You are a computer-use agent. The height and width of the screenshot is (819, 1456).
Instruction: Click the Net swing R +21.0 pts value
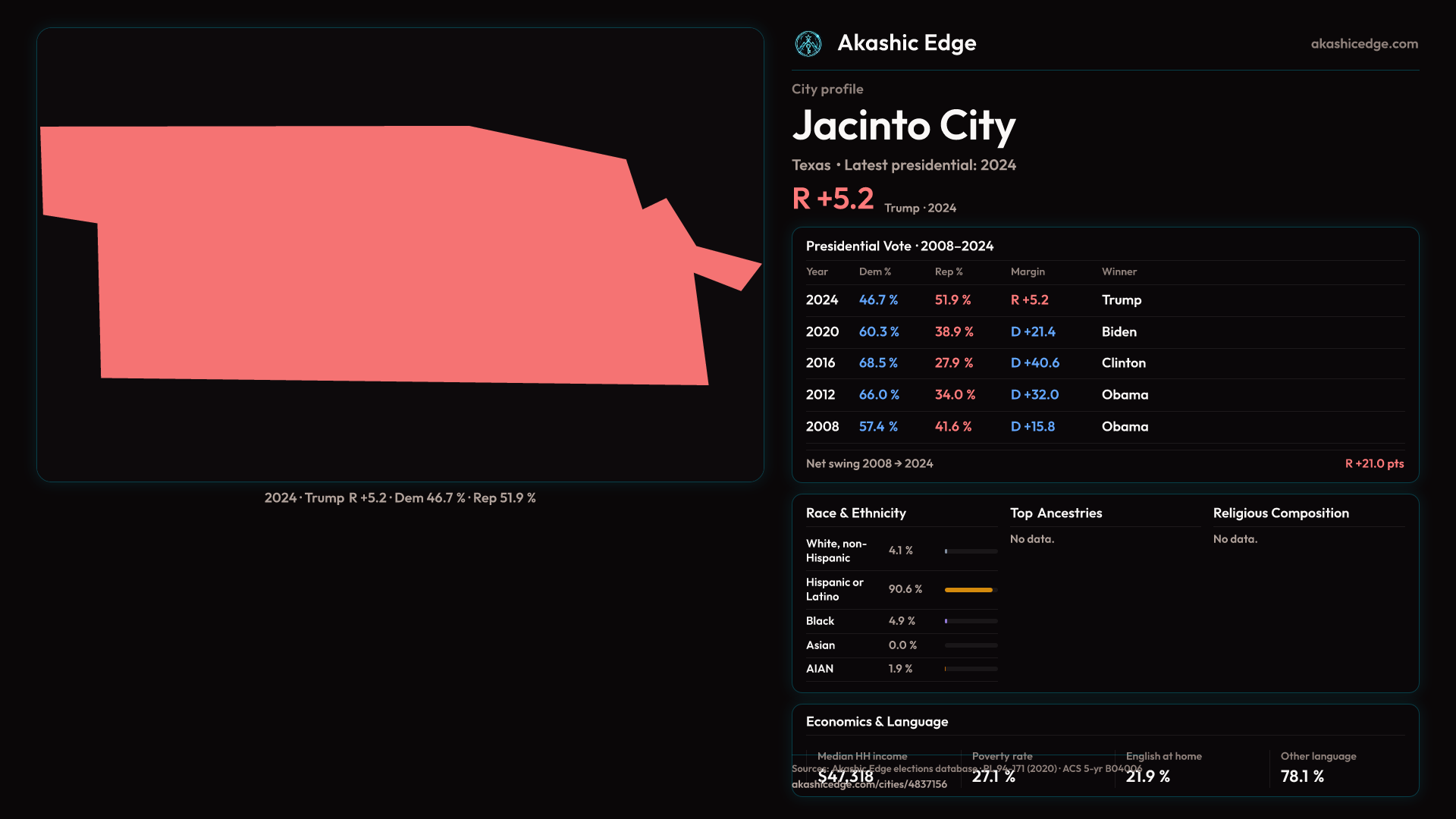coord(1374,464)
